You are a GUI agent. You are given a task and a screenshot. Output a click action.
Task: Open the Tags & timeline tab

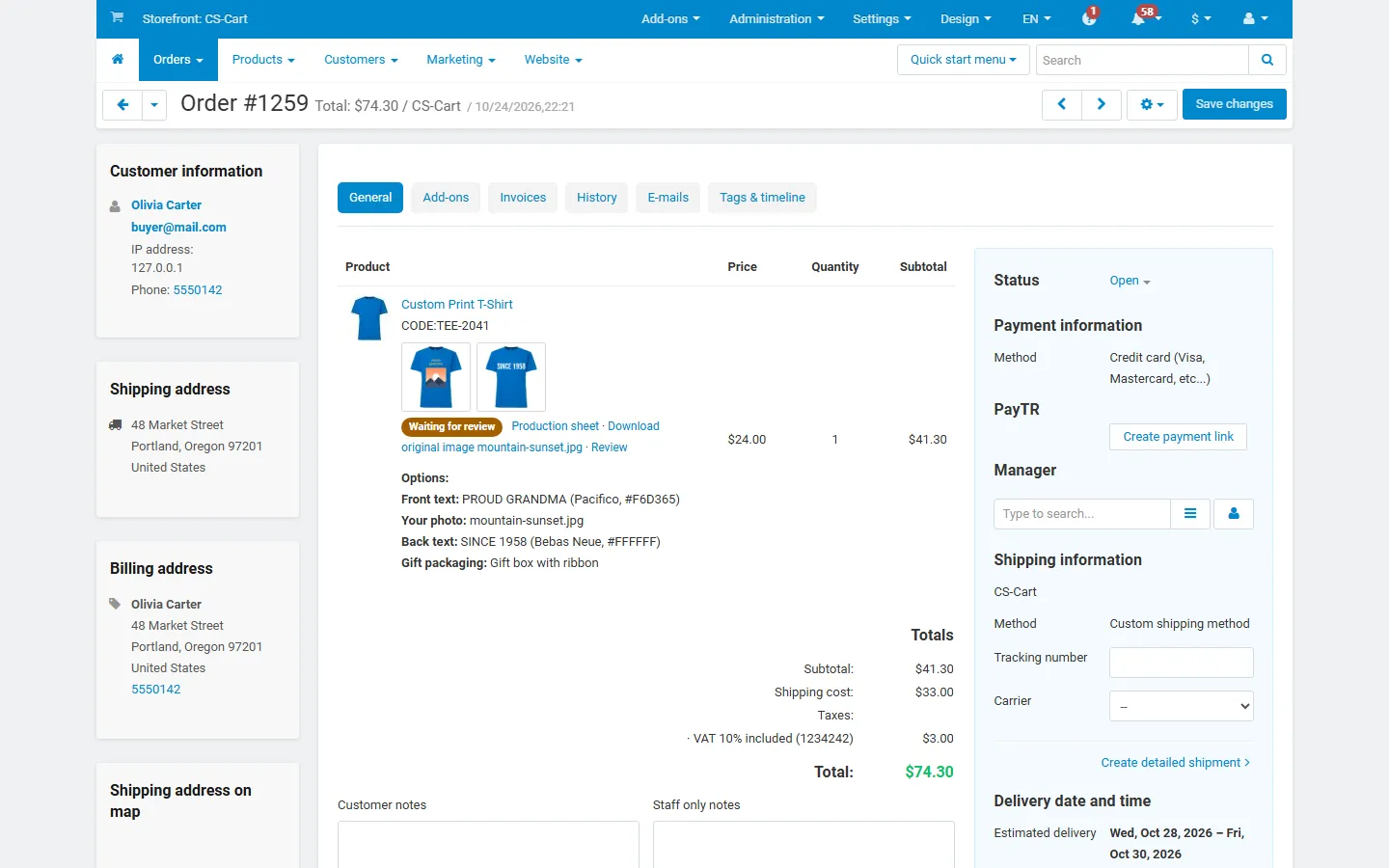tap(762, 198)
